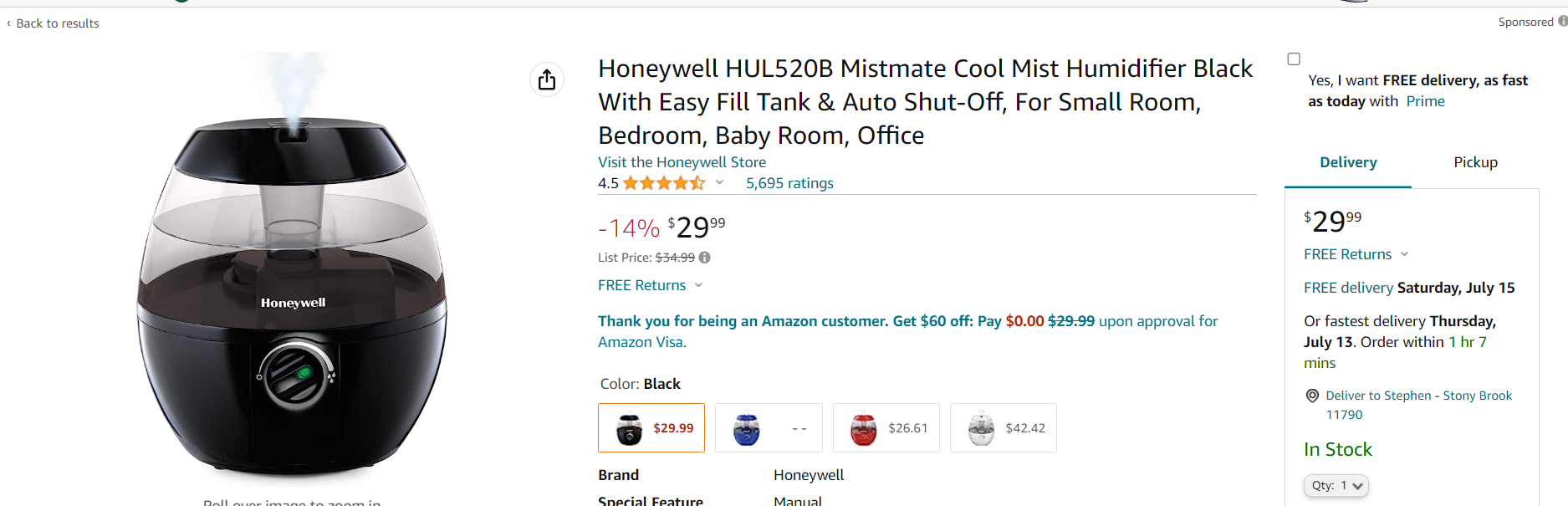Expand FREE Returns under the list price
The width and height of the screenshot is (1568, 506).
tap(698, 285)
